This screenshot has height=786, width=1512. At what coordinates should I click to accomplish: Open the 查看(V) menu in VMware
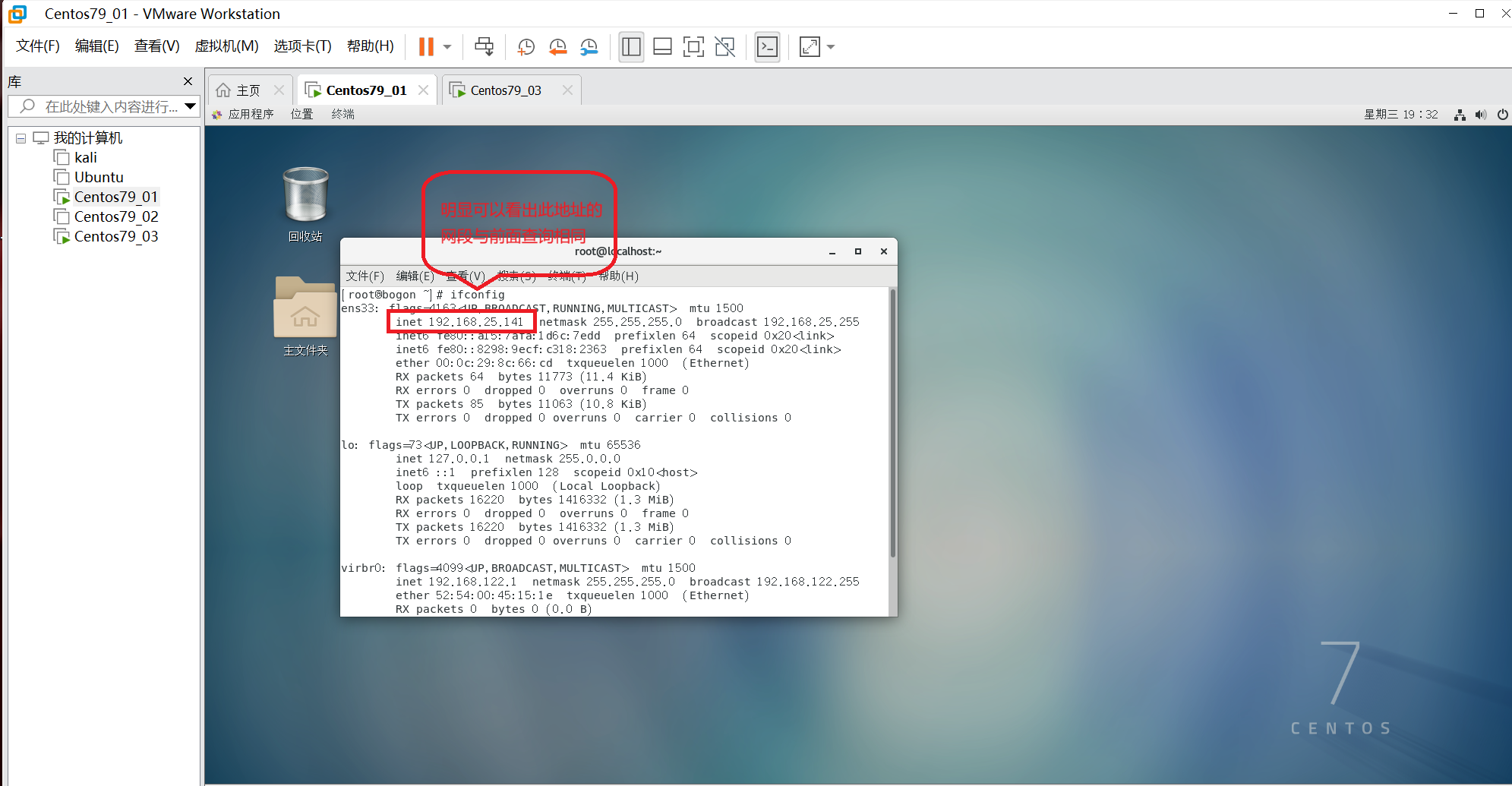[157, 46]
